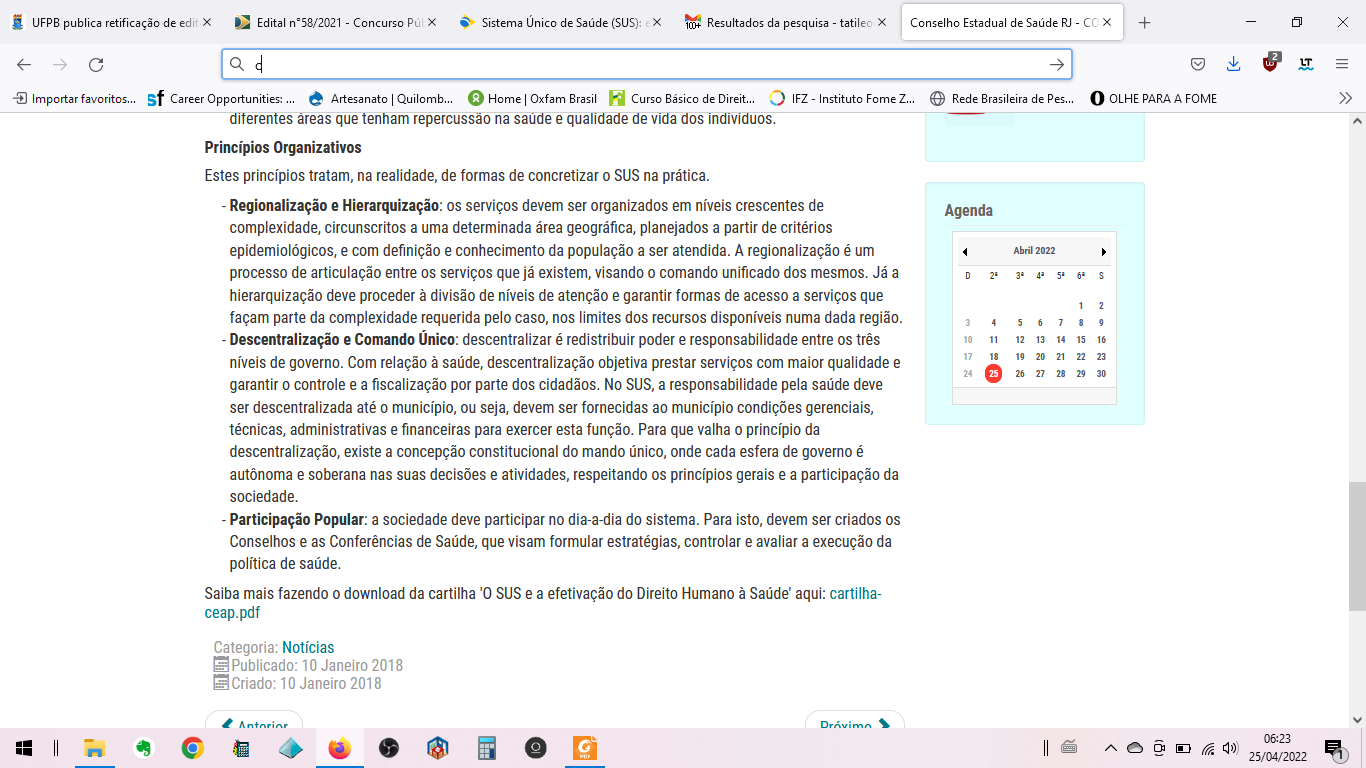Click the back navigation arrow
Screen dimensions: 1366x768
(x=24, y=65)
